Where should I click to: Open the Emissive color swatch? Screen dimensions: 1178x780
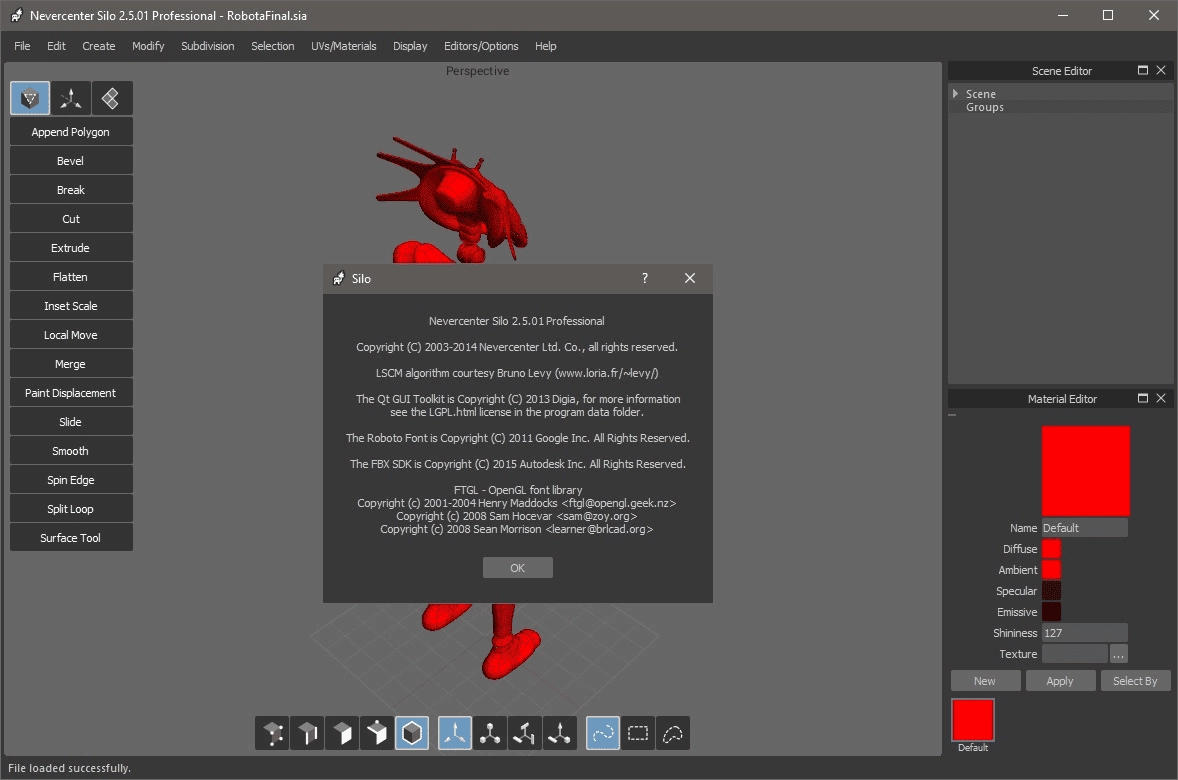pos(1051,612)
